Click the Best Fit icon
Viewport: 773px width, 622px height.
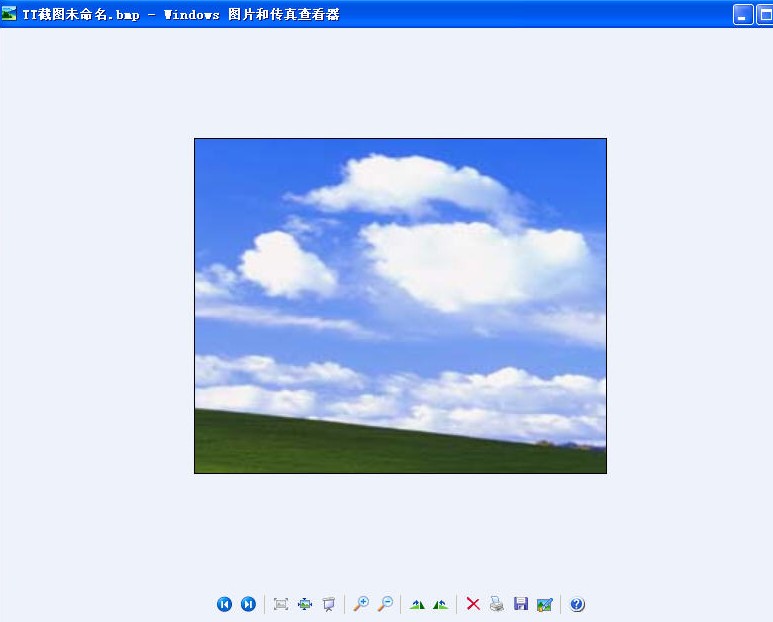tap(281, 604)
